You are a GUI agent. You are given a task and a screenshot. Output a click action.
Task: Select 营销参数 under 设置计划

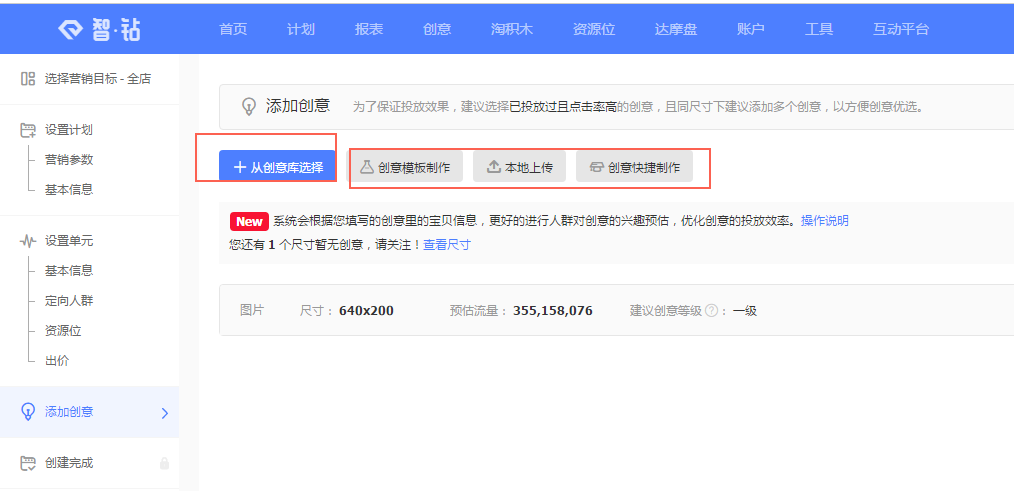[69, 160]
